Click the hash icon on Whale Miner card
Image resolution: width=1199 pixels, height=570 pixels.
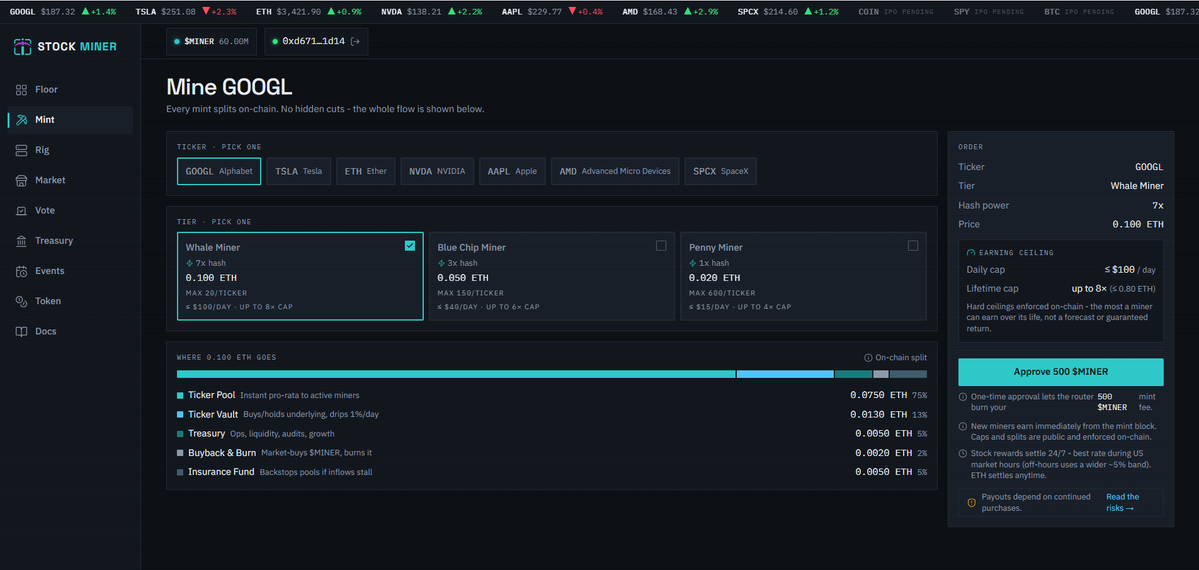tap(189, 263)
